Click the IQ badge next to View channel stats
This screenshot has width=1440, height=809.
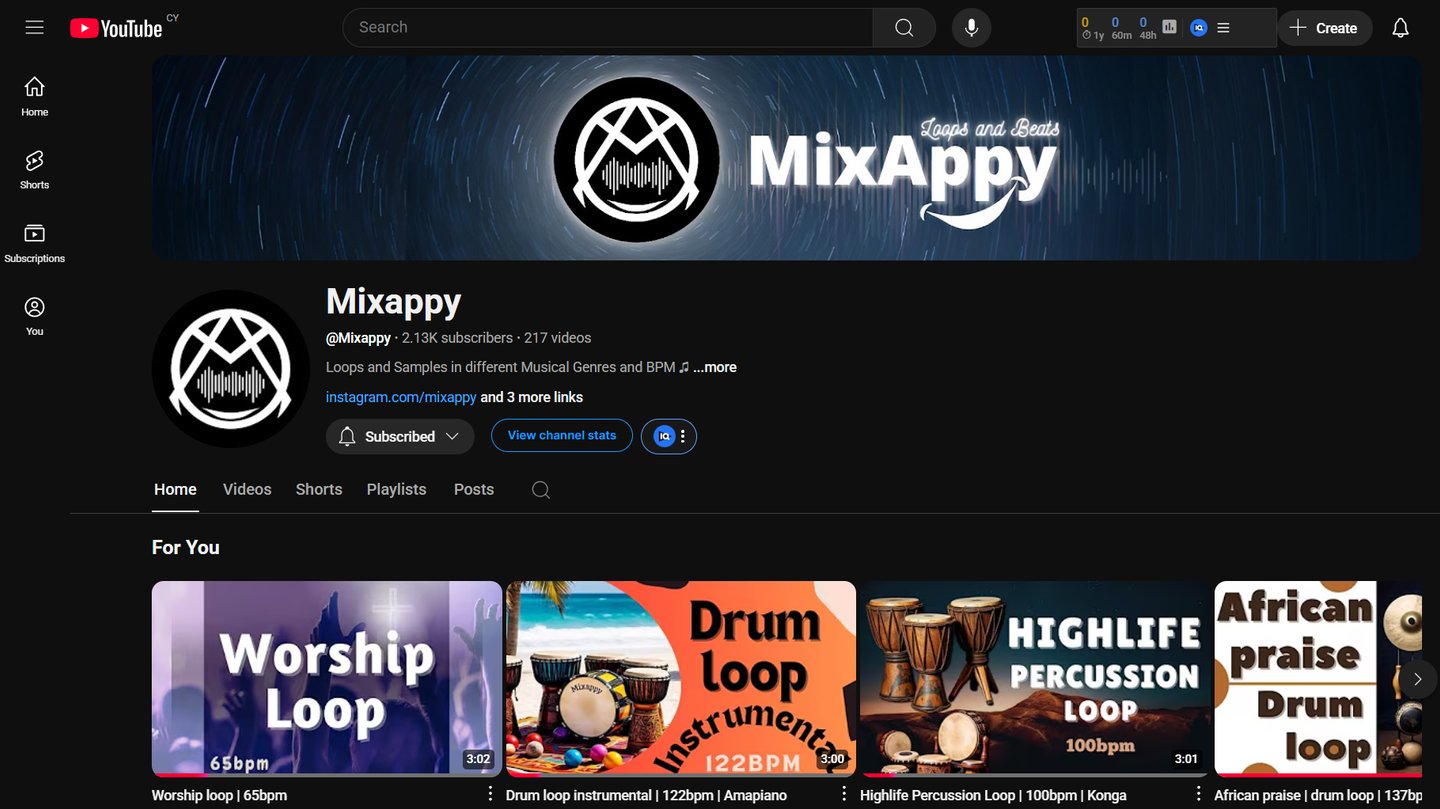click(664, 436)
